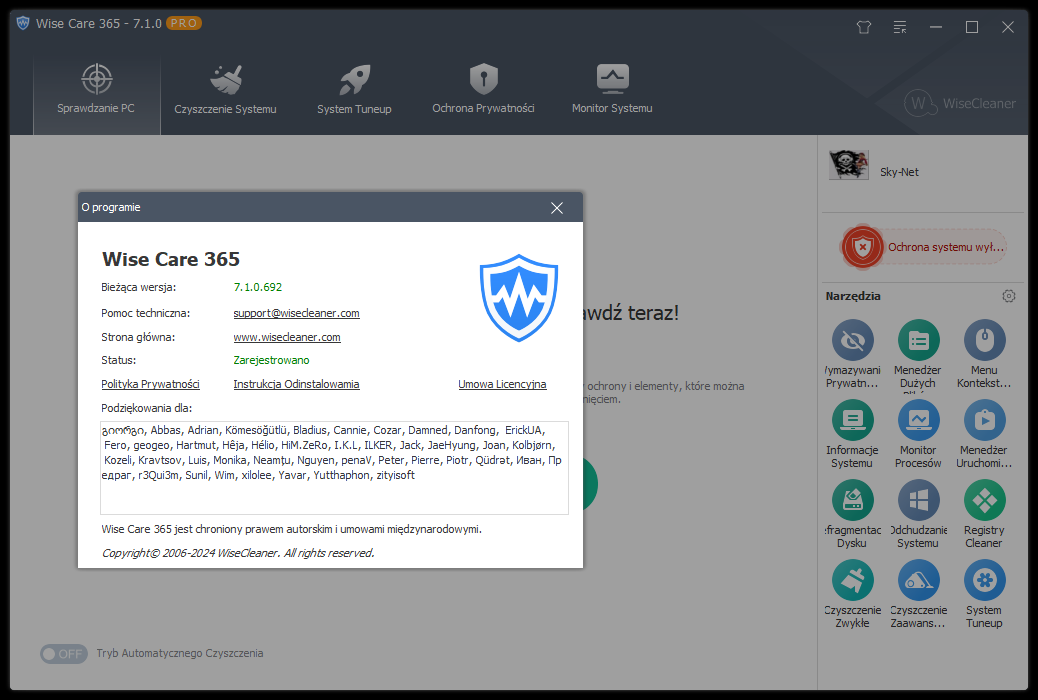Open Narzędzia settings gear
Screen dimensions: 1038x700
(1008, 296)
